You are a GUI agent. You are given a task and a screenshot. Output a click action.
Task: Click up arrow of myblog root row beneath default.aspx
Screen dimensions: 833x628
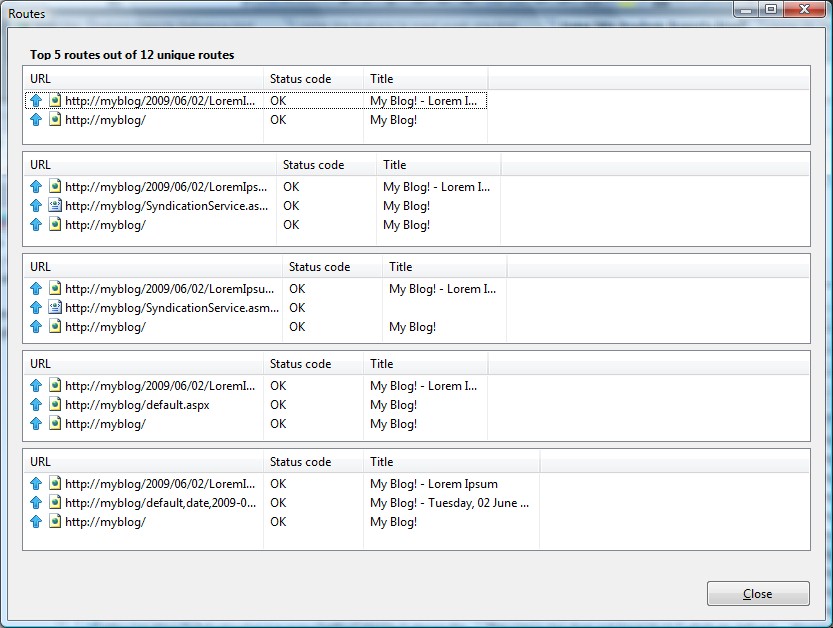[36, 424]
